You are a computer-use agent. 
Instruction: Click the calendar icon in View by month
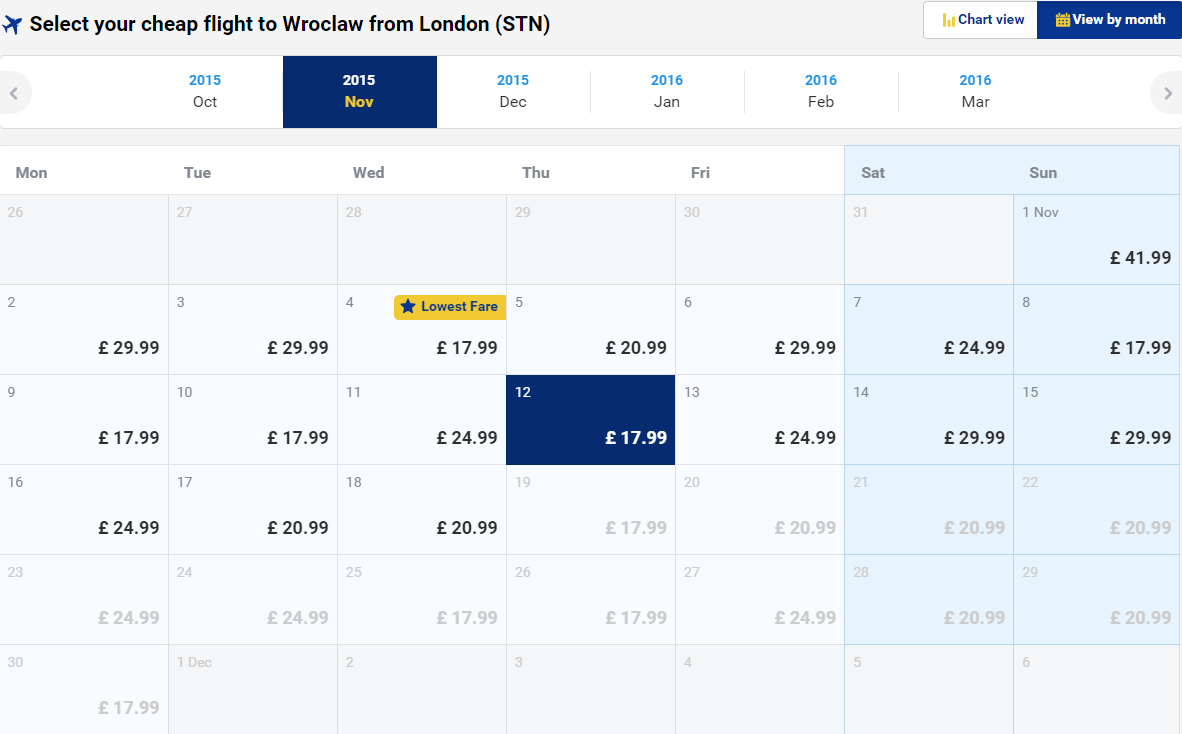coord(1062,20)
